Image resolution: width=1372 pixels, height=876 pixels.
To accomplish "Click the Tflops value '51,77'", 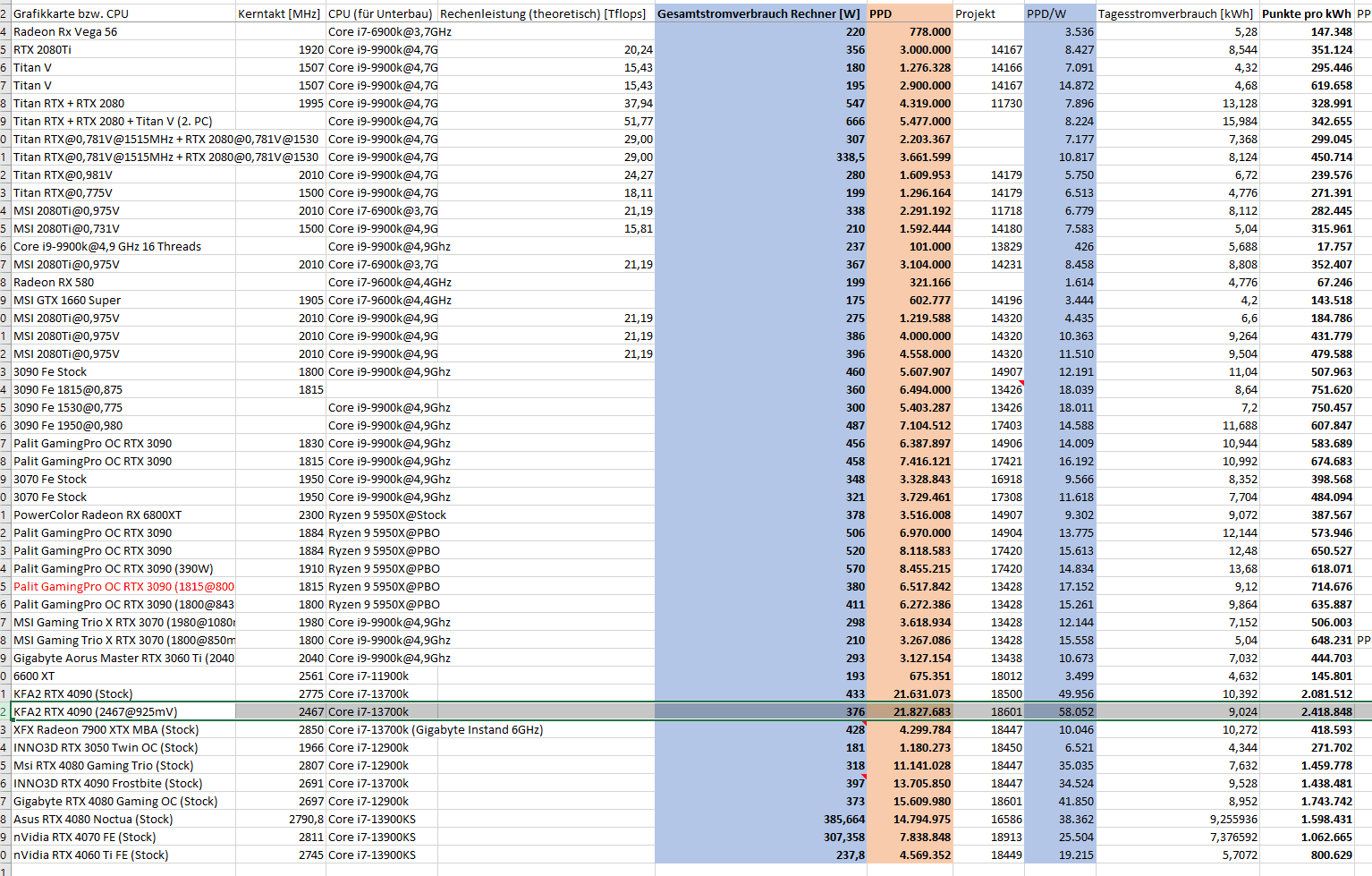I will click(x=546, y=121).
